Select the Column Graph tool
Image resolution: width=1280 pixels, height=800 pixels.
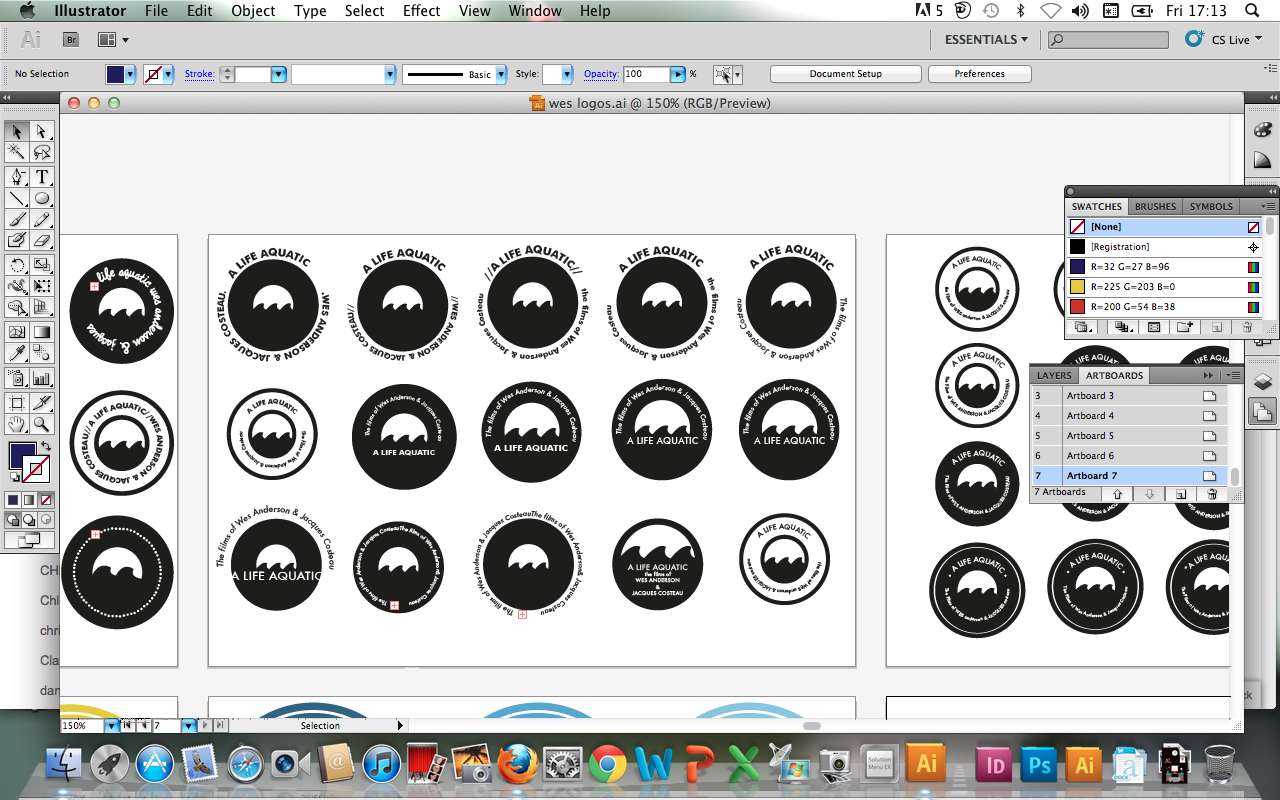[x=42, y=378]
